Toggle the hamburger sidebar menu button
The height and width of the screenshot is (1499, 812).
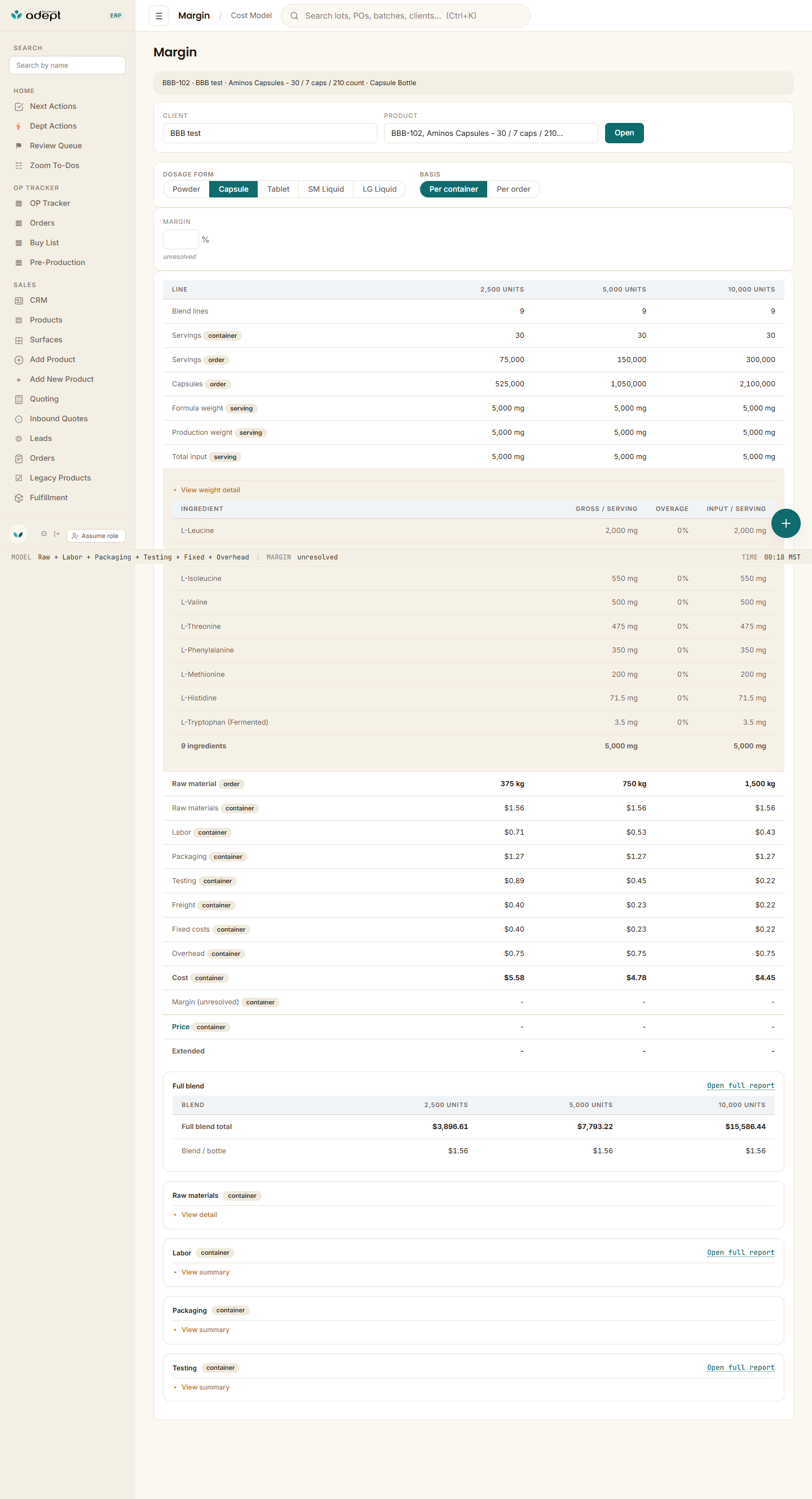pyautogui.click(x=159, y=16)
